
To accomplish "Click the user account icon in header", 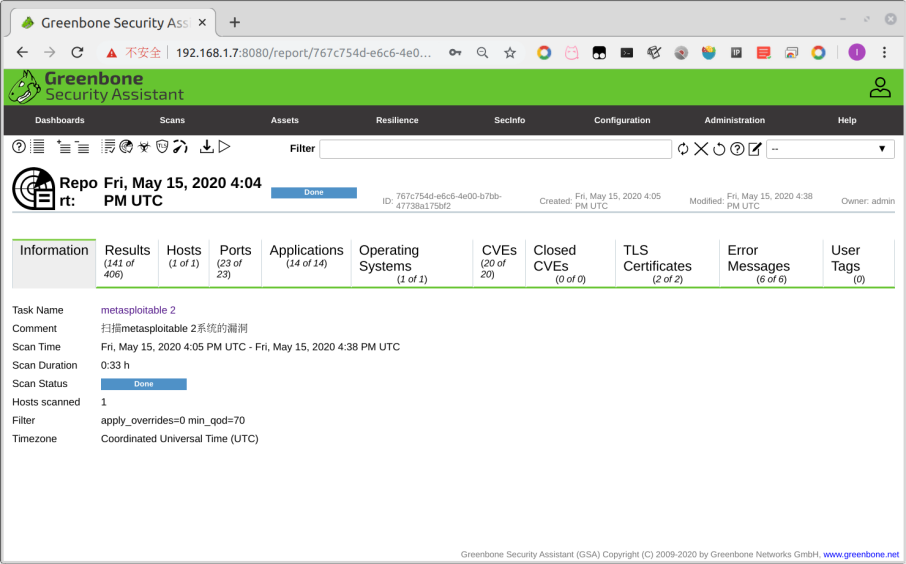I will pyautogui.click(x=879, y=88).
